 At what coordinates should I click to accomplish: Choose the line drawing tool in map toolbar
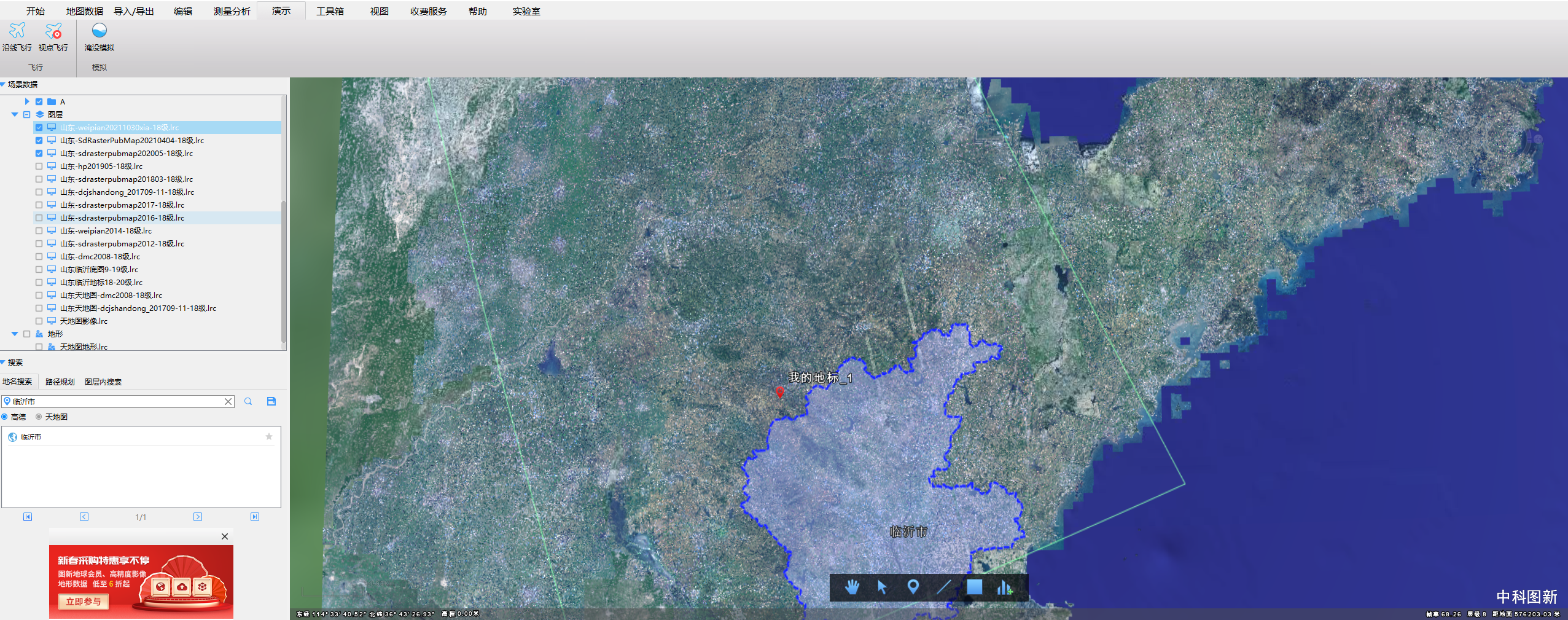943,587
